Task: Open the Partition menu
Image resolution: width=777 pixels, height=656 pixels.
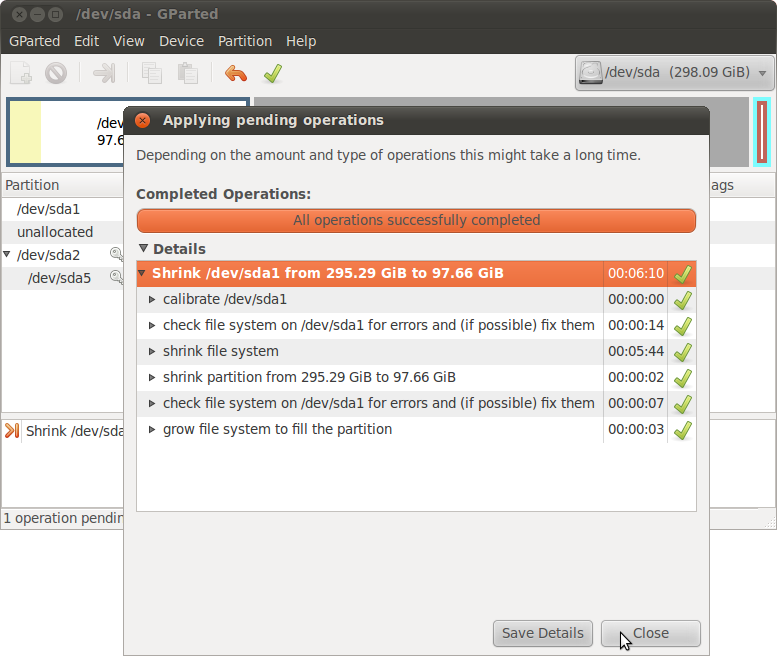Action: tap(245, 41)
